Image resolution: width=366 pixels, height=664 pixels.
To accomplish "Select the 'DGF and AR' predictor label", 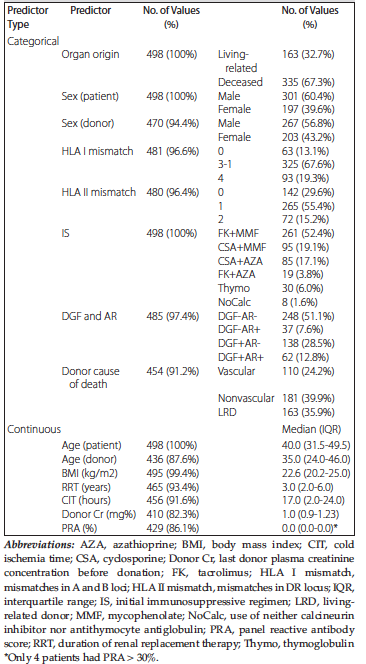I will pyautogui.click(x=87, y=316).
